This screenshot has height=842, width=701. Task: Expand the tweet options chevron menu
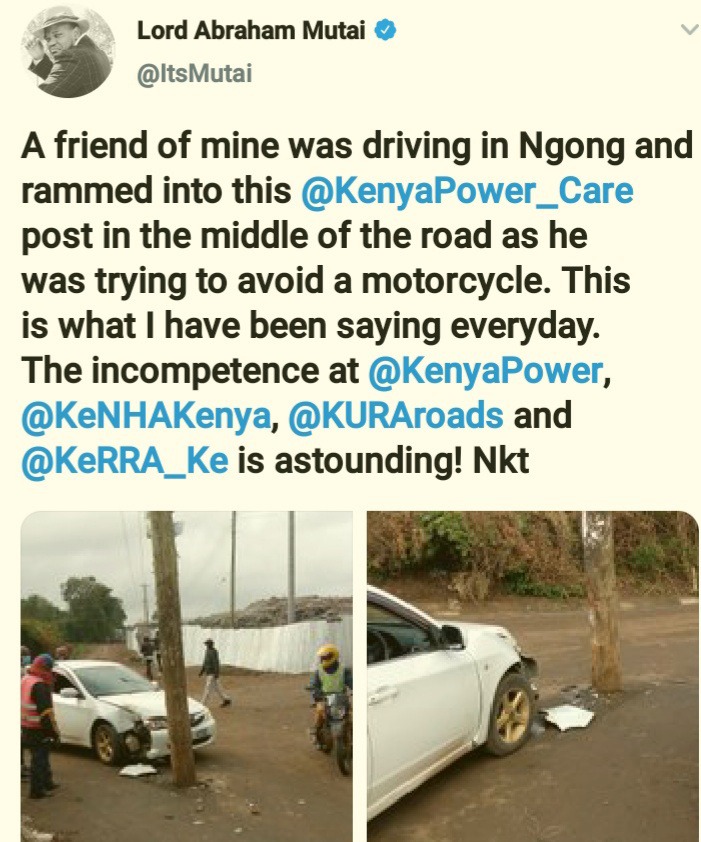click(689, 30)
